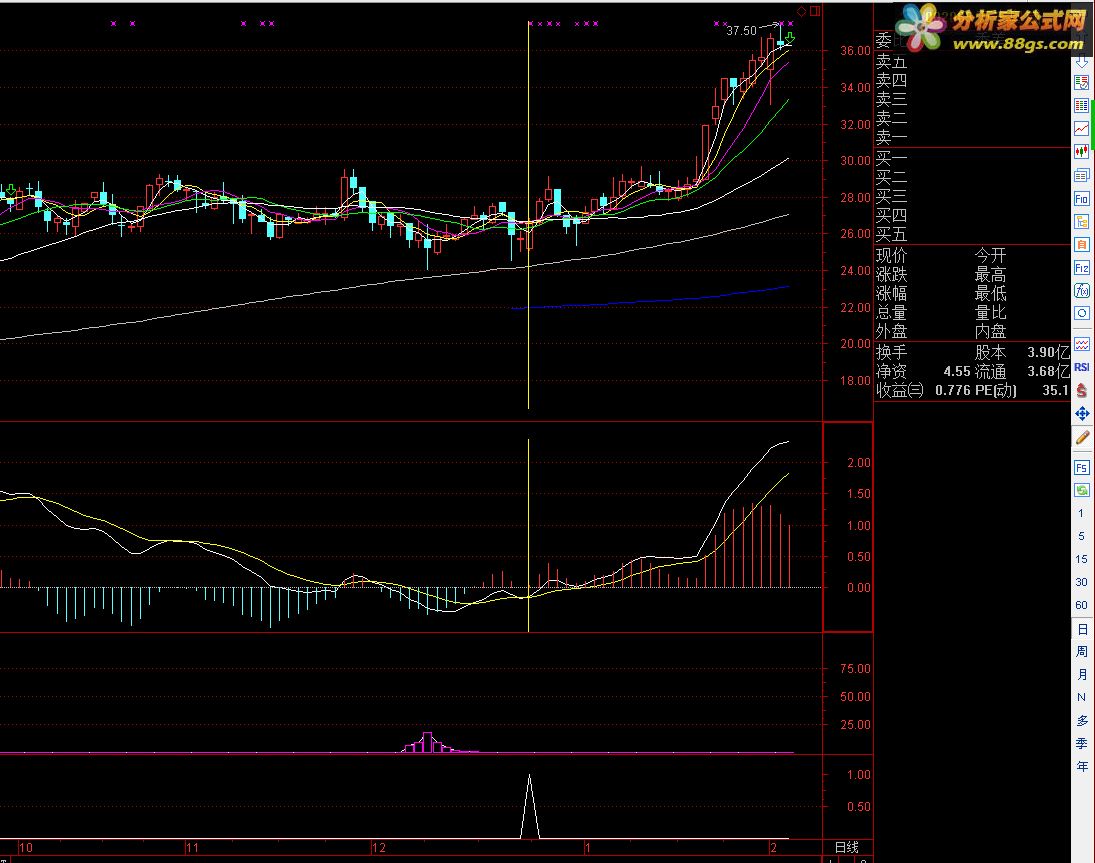
Task: Open the tree structure sector icon
Action: (1081, 222)
